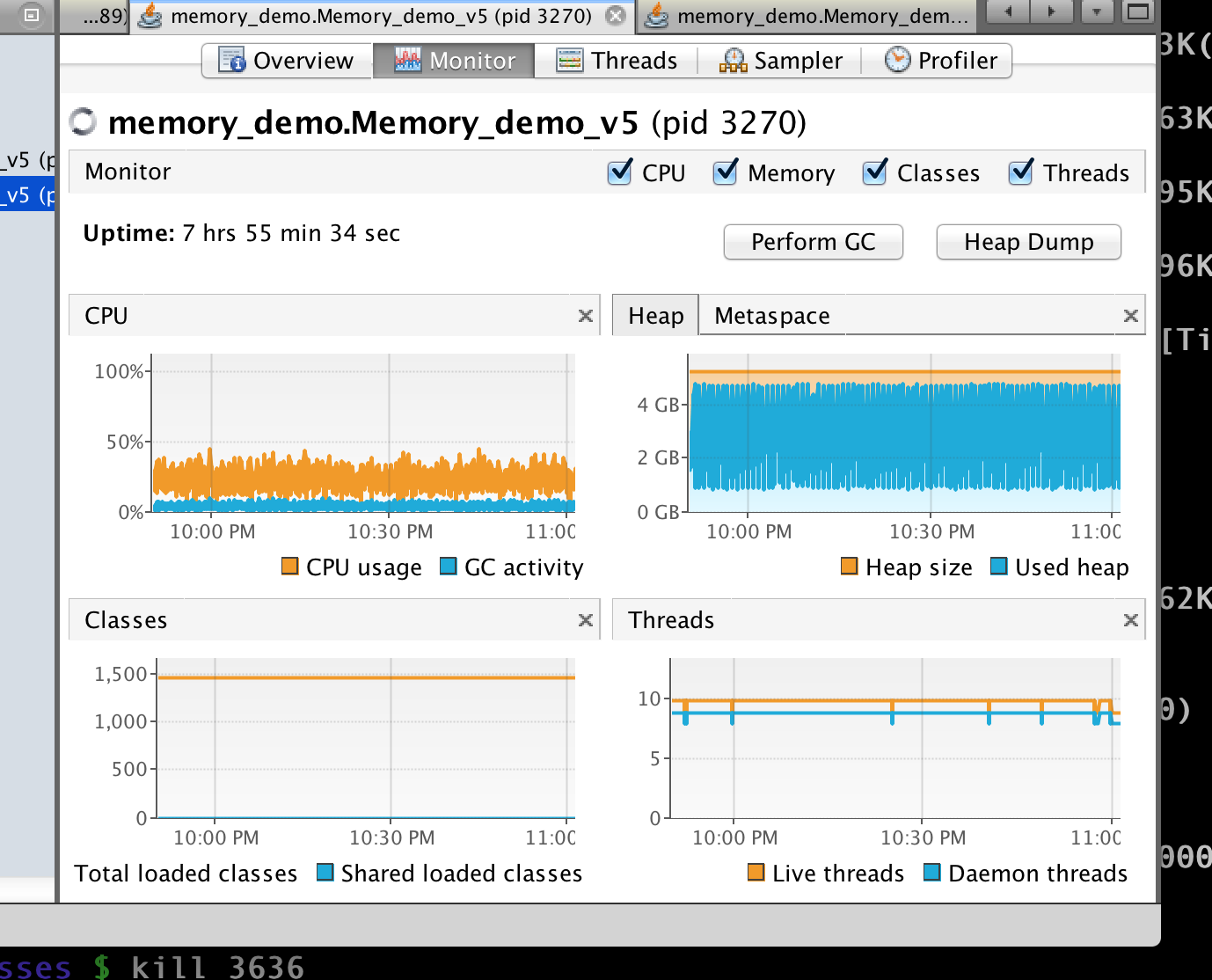The image size is (1212, 980).
Task: Open the Monitor tab
Action: coord(454,61)
